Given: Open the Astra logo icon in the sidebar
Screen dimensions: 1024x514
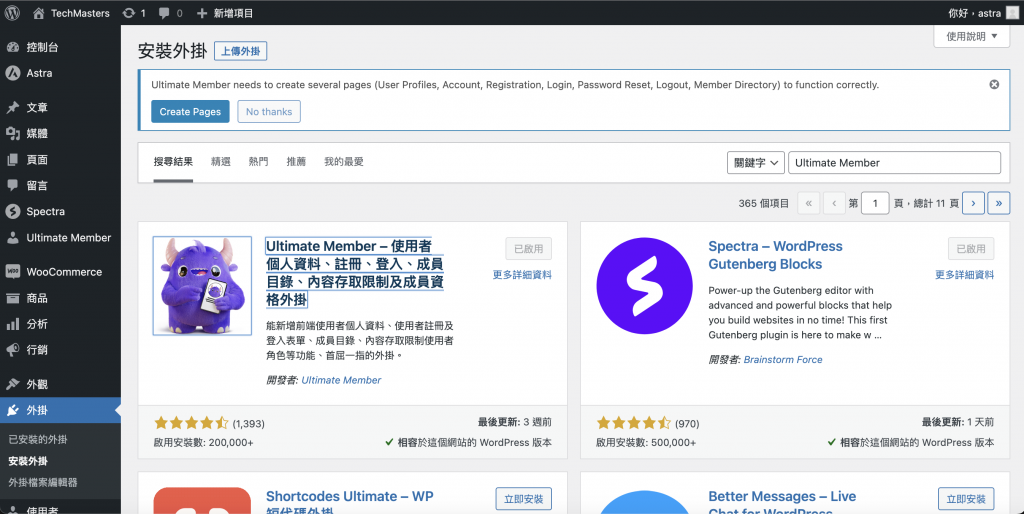Looking at the screenshot, I should pos(12,73).
